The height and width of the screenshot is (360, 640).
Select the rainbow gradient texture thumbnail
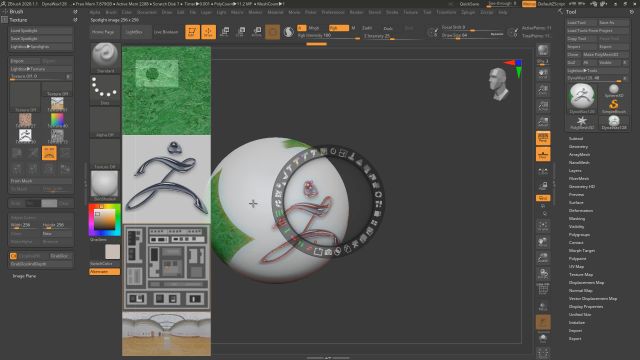pyautogui.click(x=57, y=120)
